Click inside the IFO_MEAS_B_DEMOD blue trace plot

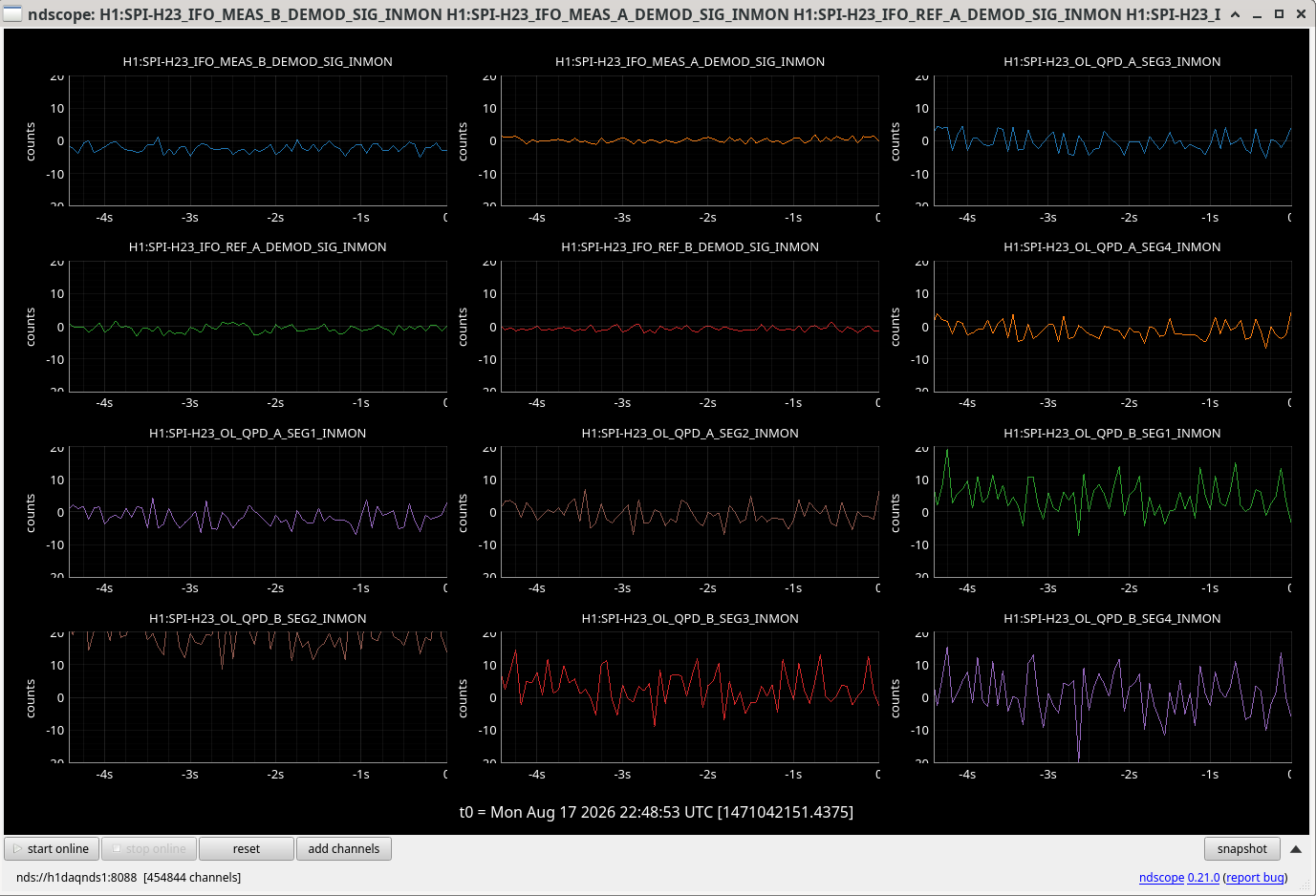click(x=258, y=140)
